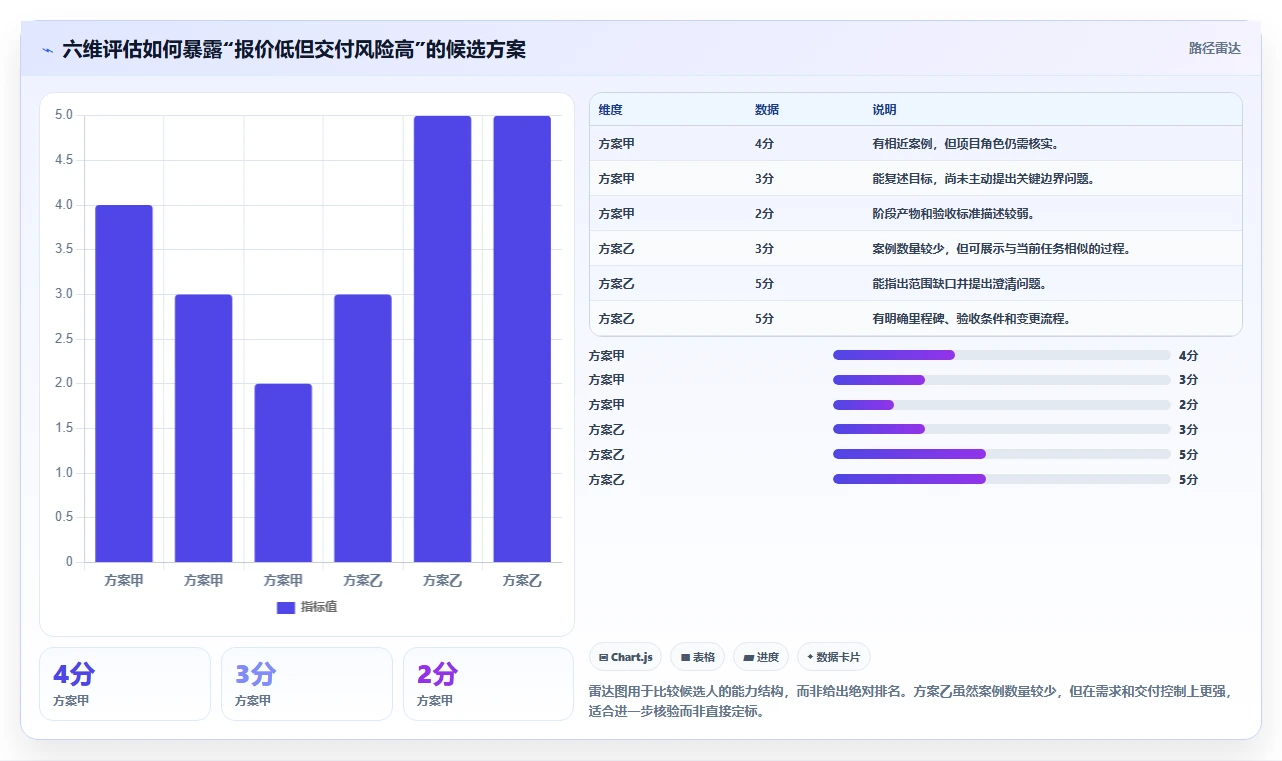Click the 方案甲 chart bar reaching 4.0
Viewport: 1282px width, 761px height.
tap(124, 384)
